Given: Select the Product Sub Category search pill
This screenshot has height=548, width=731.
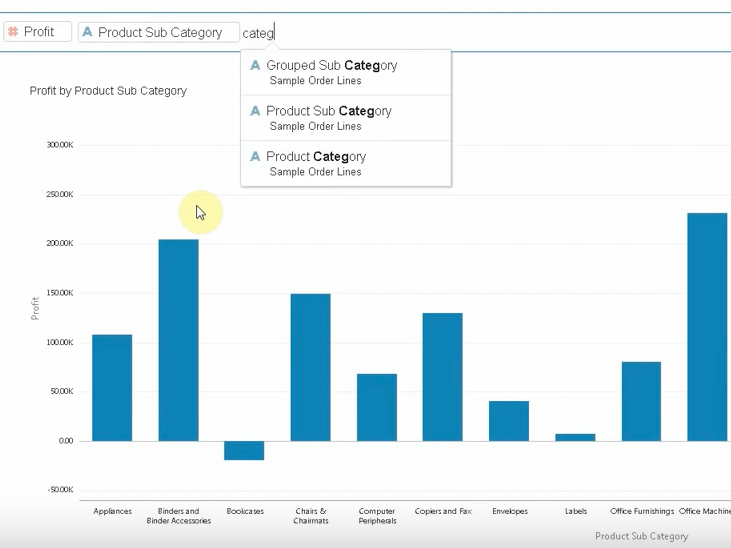Looking at the screenshot, I should point(160,32).
